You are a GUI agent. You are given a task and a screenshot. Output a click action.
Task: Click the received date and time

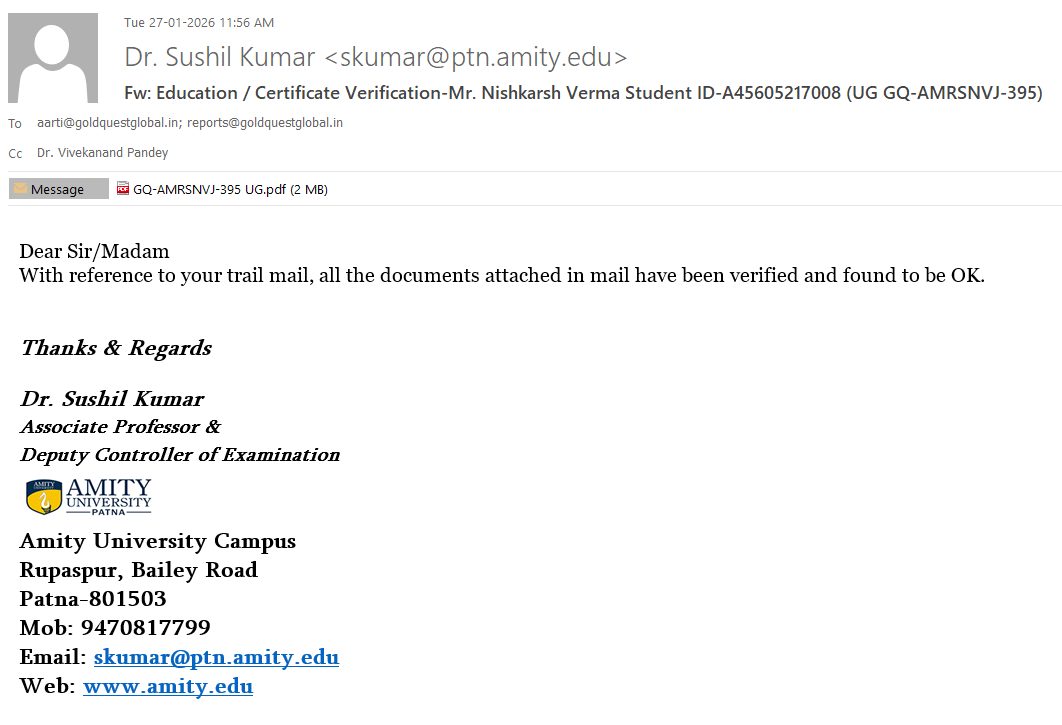(x=199, y=22)
